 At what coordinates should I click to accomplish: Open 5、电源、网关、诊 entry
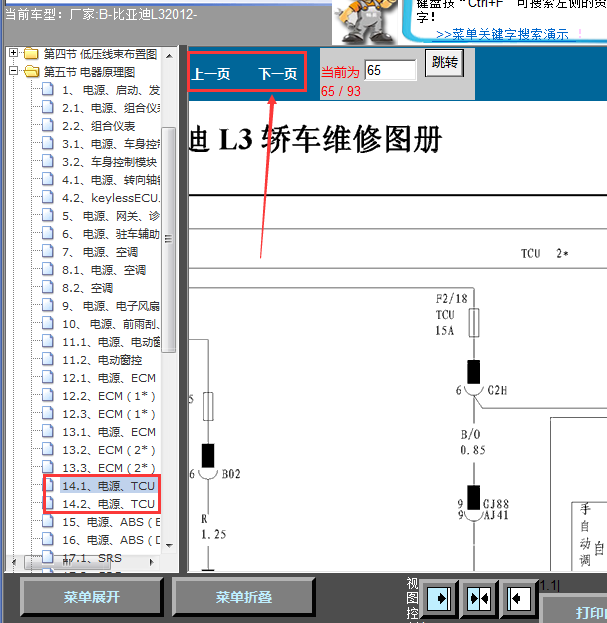tap(111, 216)
